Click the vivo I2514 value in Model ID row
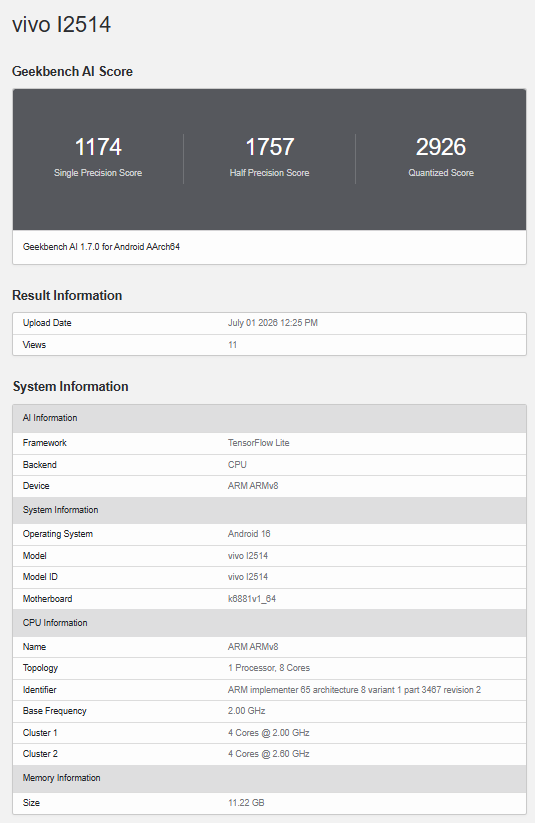 point(248,577)
